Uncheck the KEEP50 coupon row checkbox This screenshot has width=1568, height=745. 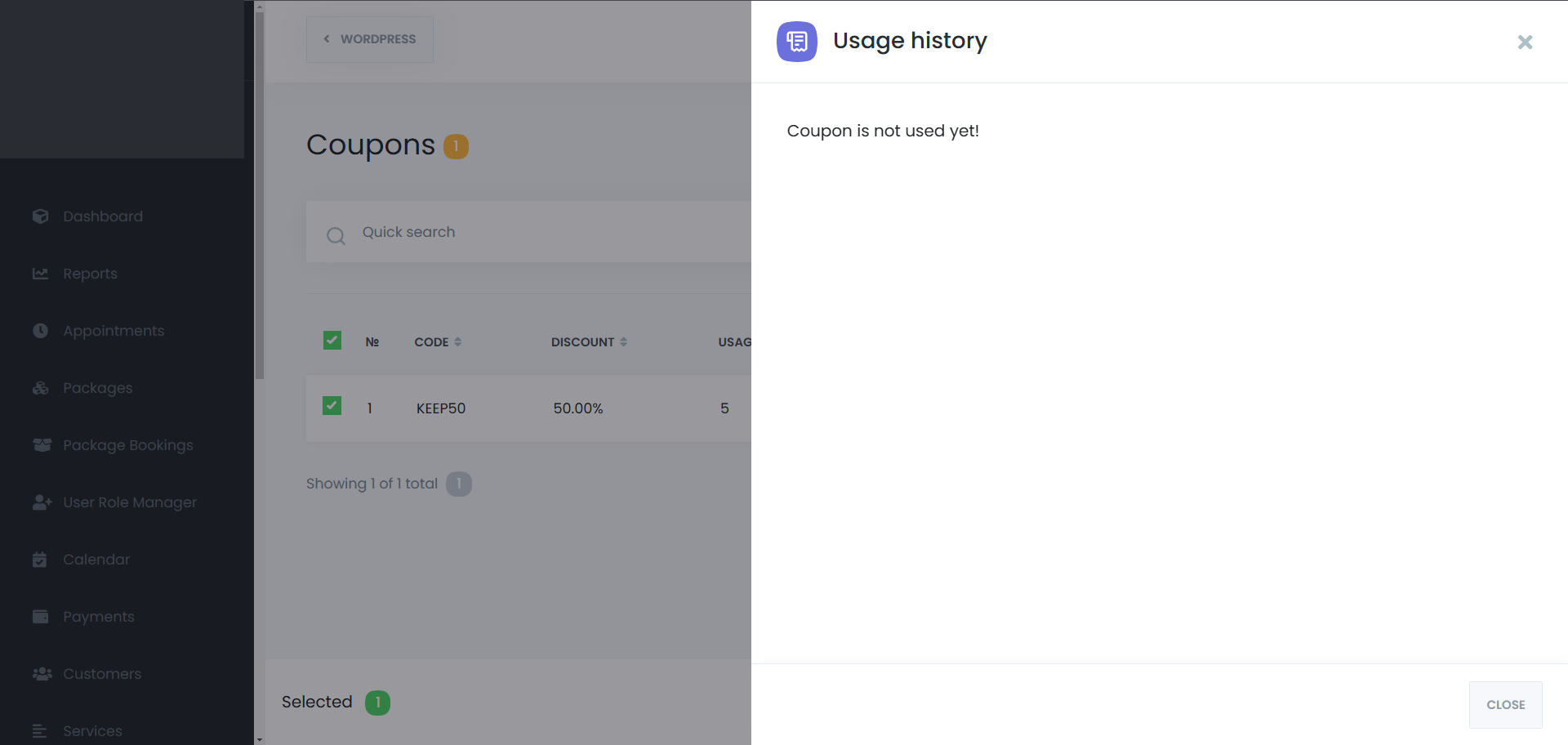[332, 406]
